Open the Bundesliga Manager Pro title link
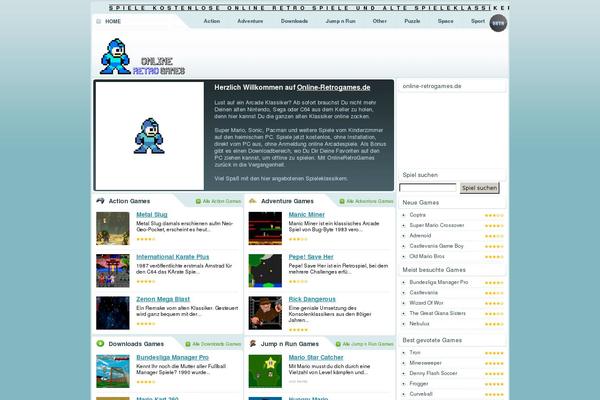Screen dimensions: 600x400 click(173, 358)
